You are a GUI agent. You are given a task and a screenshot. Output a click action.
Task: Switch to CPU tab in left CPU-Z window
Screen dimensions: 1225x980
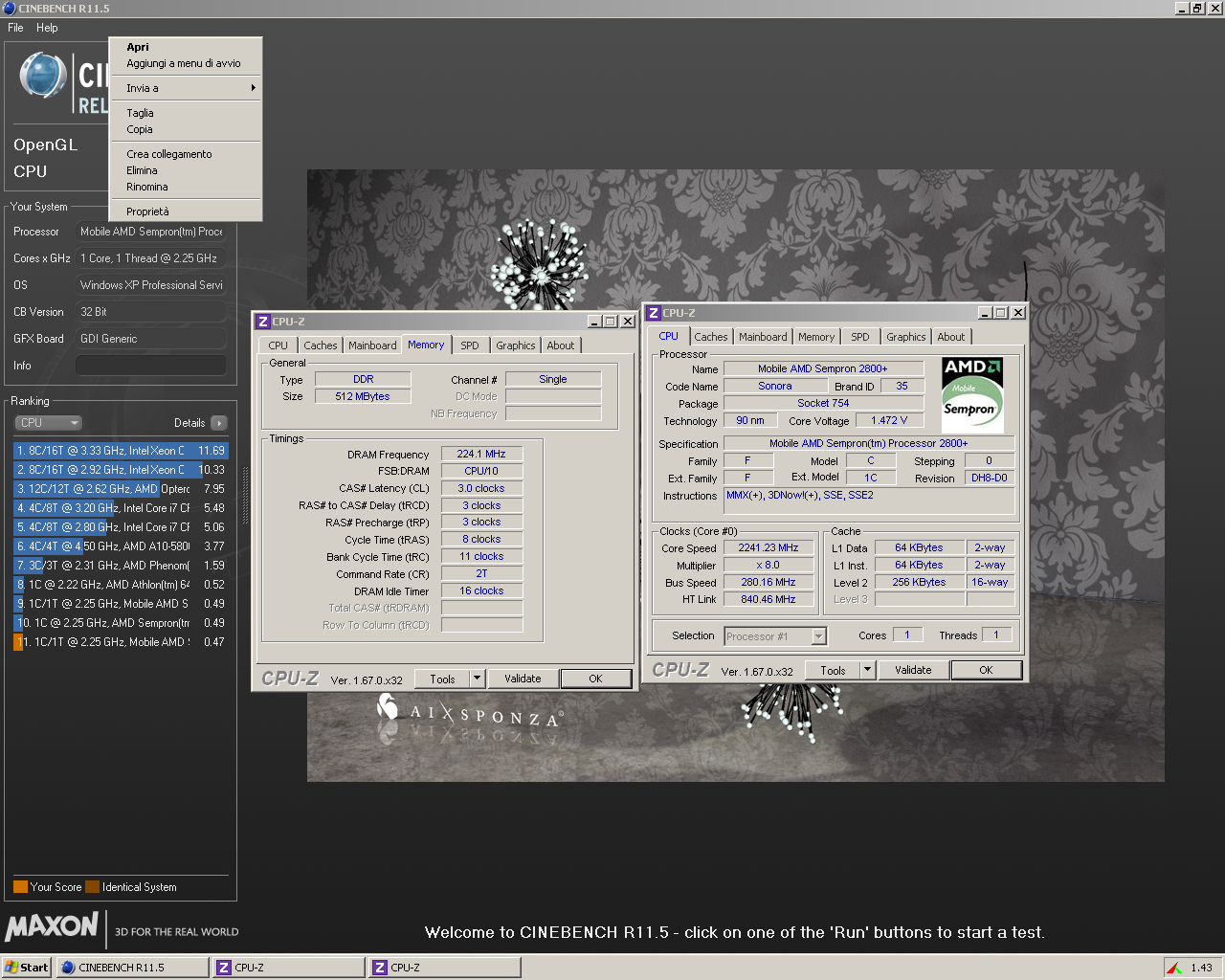pyautogui.click(x=278, y=345)
